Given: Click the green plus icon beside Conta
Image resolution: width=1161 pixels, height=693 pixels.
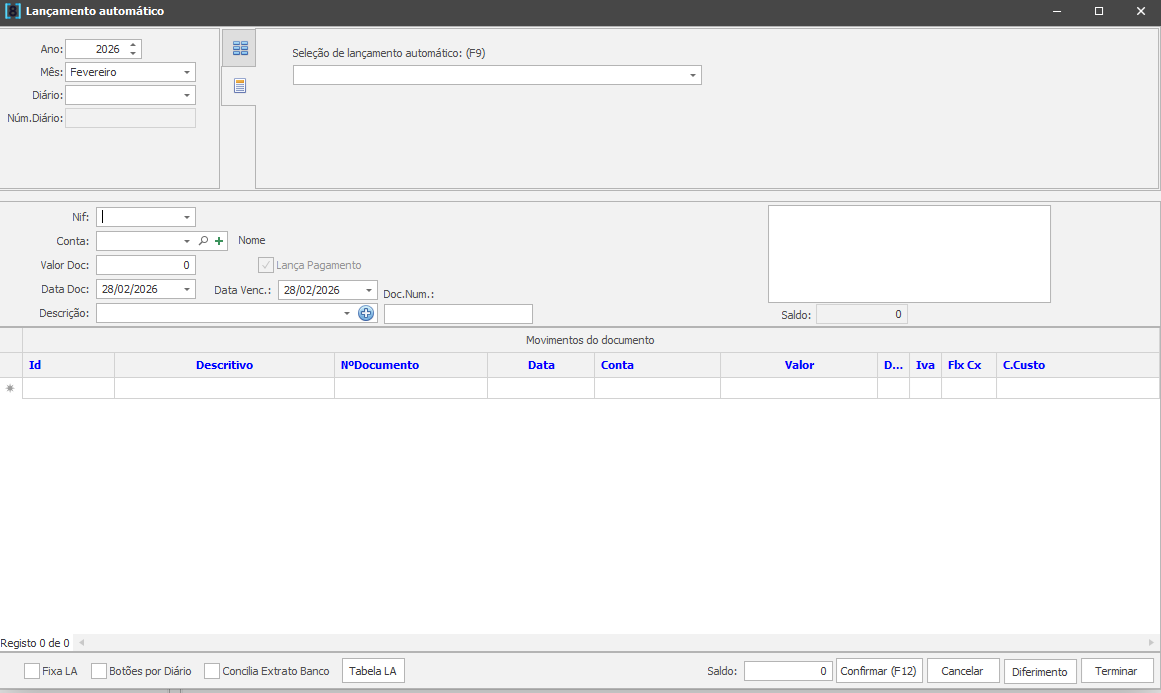Looking at the screenshot, I should click(x=219, y=241).
